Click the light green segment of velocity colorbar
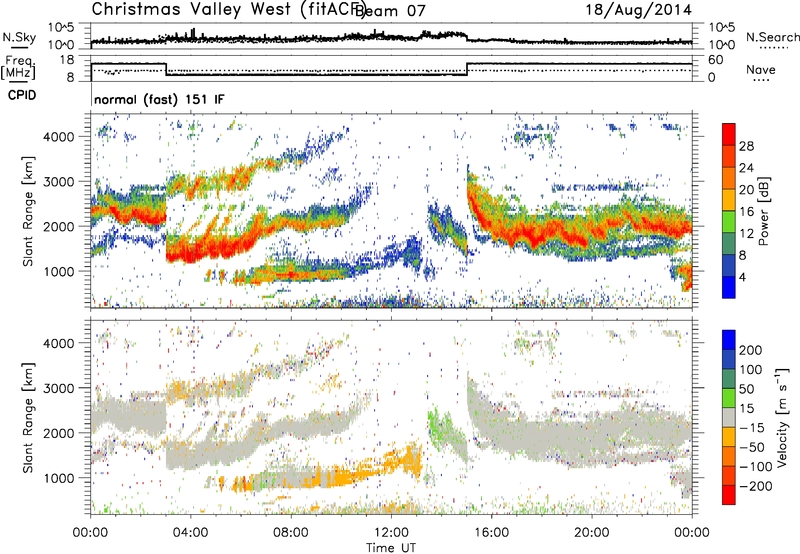The width and height of the screenshot is (800, 554). [729, 398]
